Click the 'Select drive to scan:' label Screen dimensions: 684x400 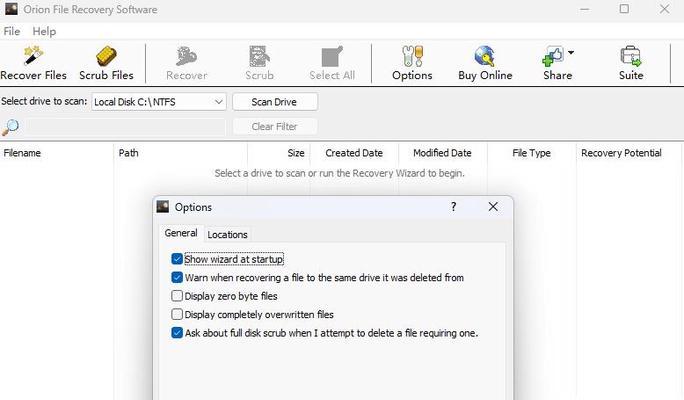pyautogui.click(x=44, y=101)
